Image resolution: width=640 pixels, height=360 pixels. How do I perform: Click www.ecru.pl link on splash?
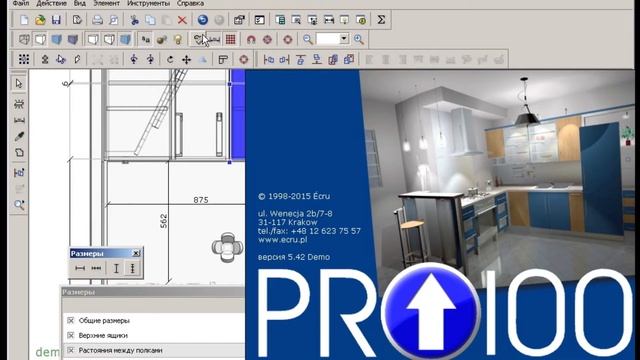(x=282, y=240)
